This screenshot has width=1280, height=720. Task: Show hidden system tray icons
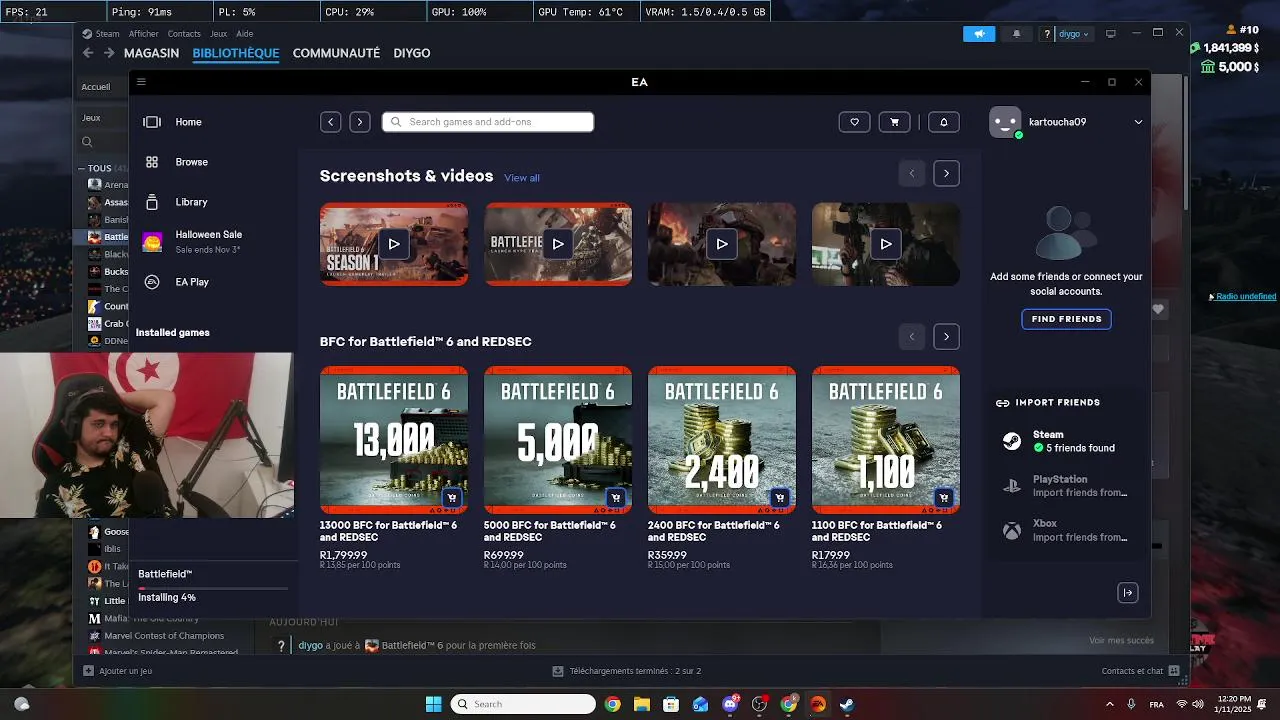coord(1109,704)
